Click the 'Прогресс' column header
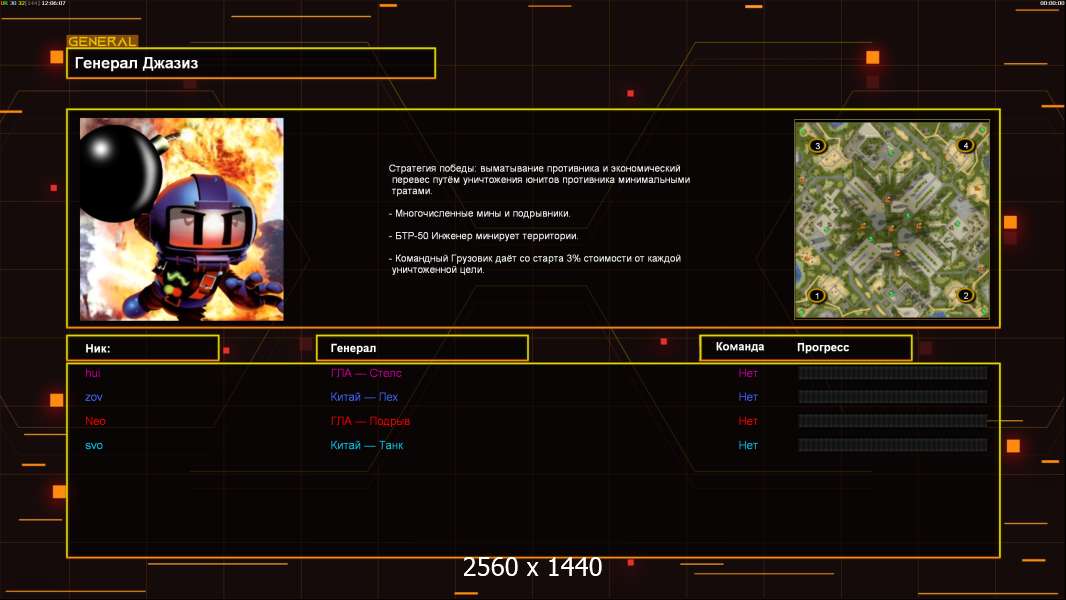 (823, 347)
